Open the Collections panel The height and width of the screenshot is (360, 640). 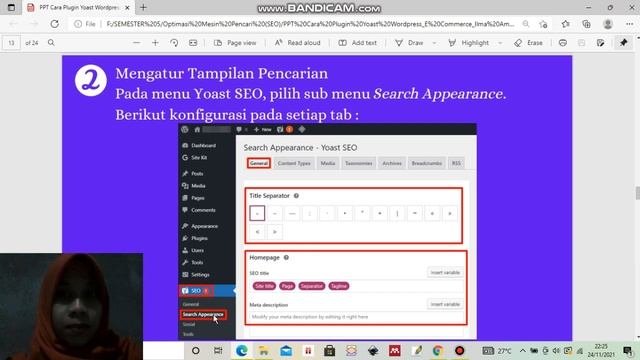[x=587, y=24]
